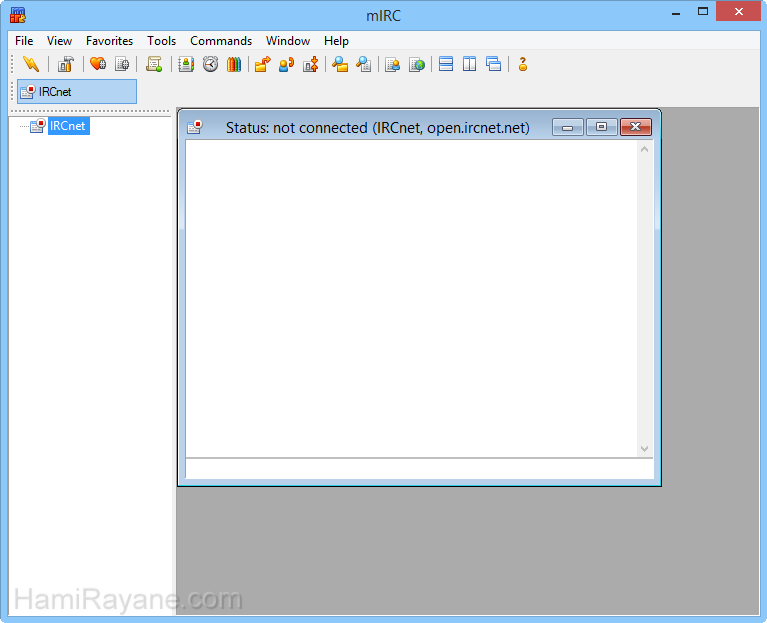Open the File menu

pyautogui.click(x=24, y=41)
